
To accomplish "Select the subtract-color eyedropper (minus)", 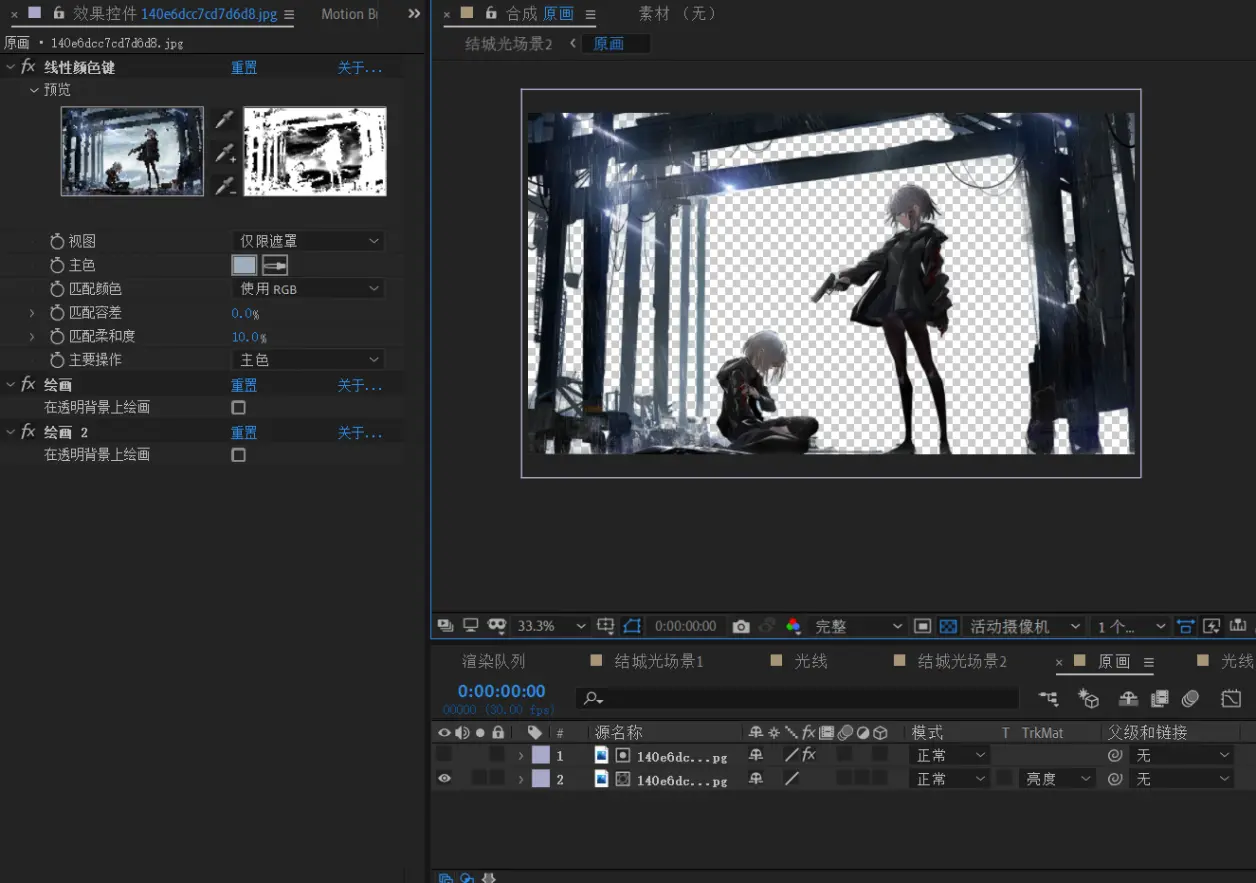I will (224, 185).
